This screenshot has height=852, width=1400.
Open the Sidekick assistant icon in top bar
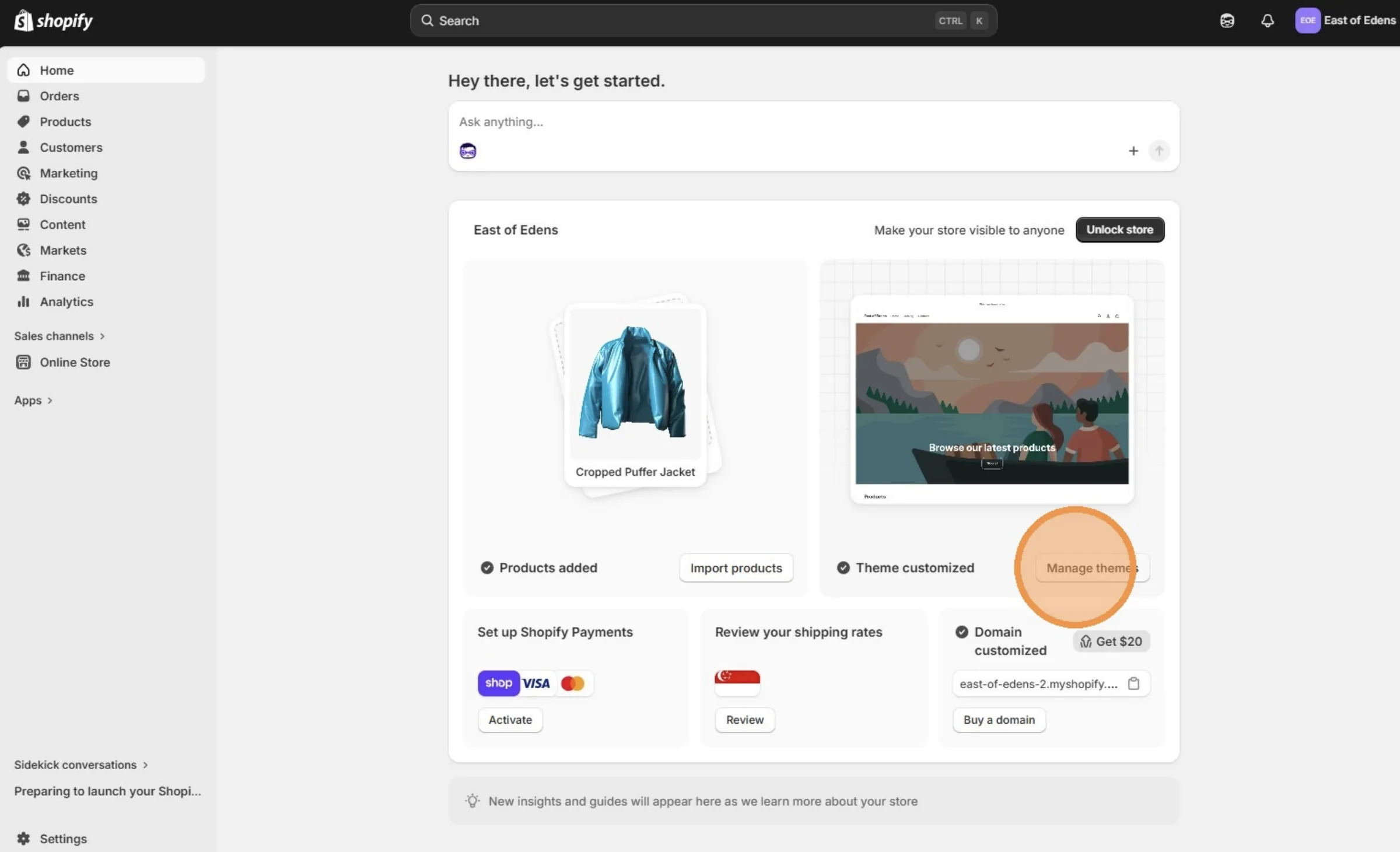1227,20
